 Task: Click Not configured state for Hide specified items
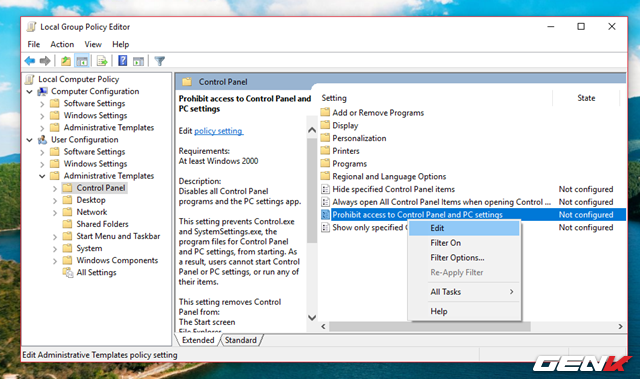(586, 189)
